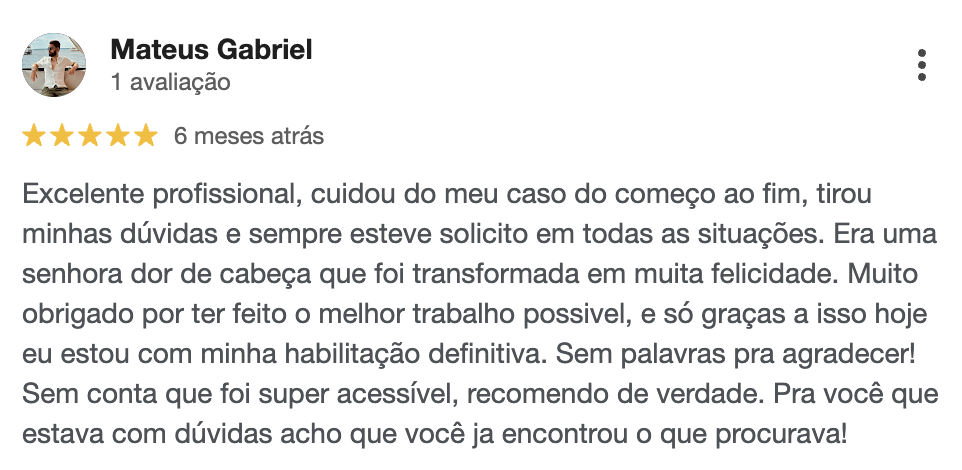This screenshot has width=962, height=470.
Task: Open the three-dot more options menu
Action: point(922,65)
